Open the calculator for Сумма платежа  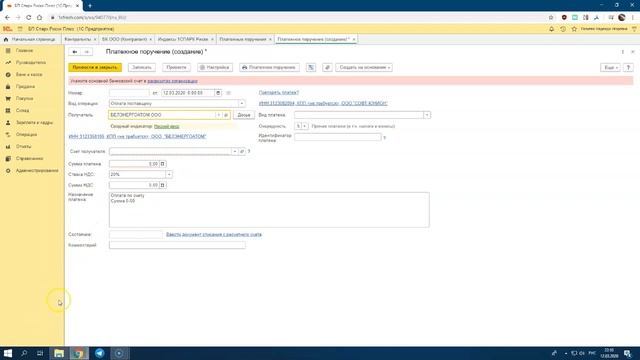click(162, 164)
